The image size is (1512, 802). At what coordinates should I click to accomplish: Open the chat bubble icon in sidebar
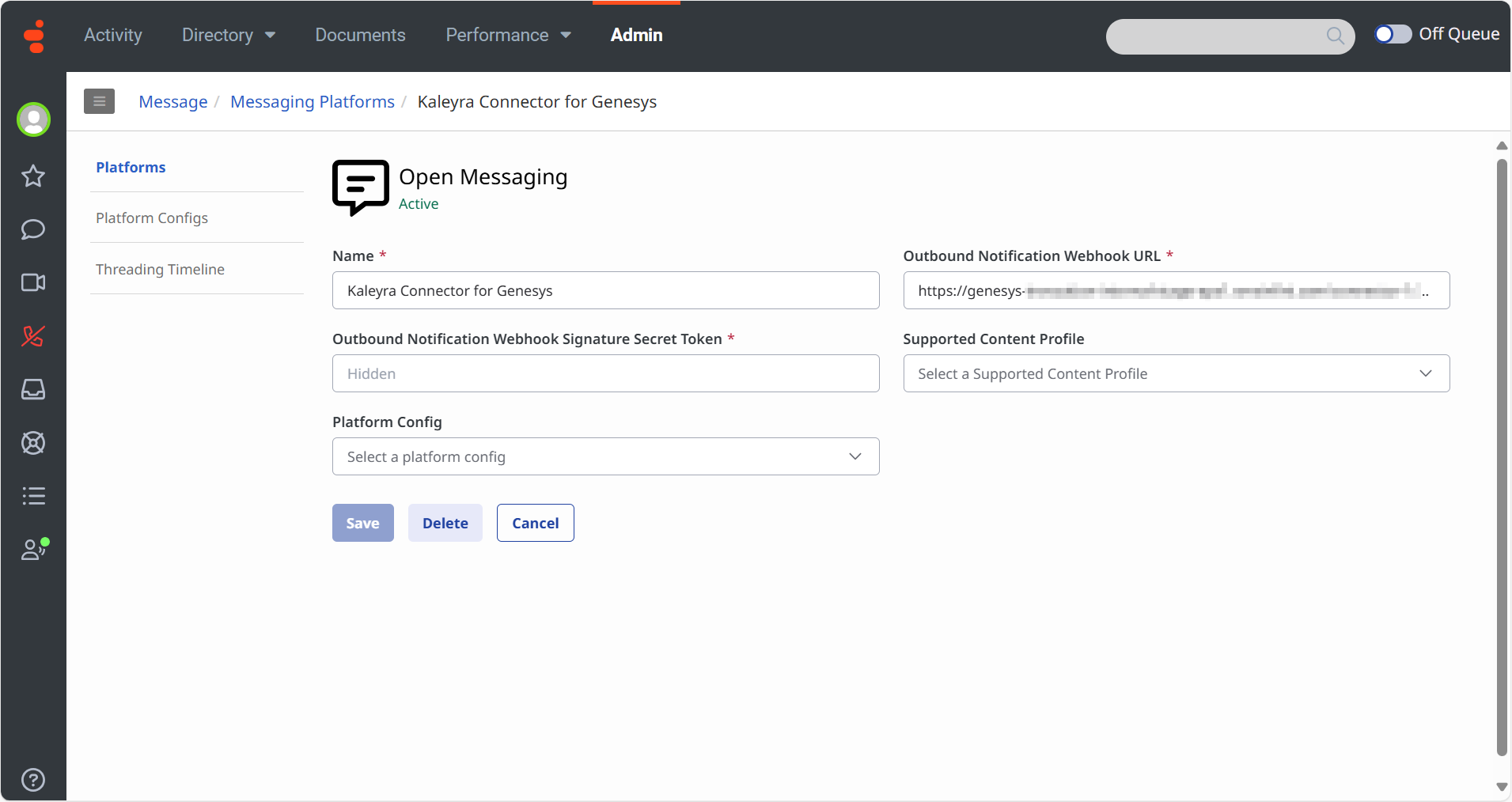point(33,229)
